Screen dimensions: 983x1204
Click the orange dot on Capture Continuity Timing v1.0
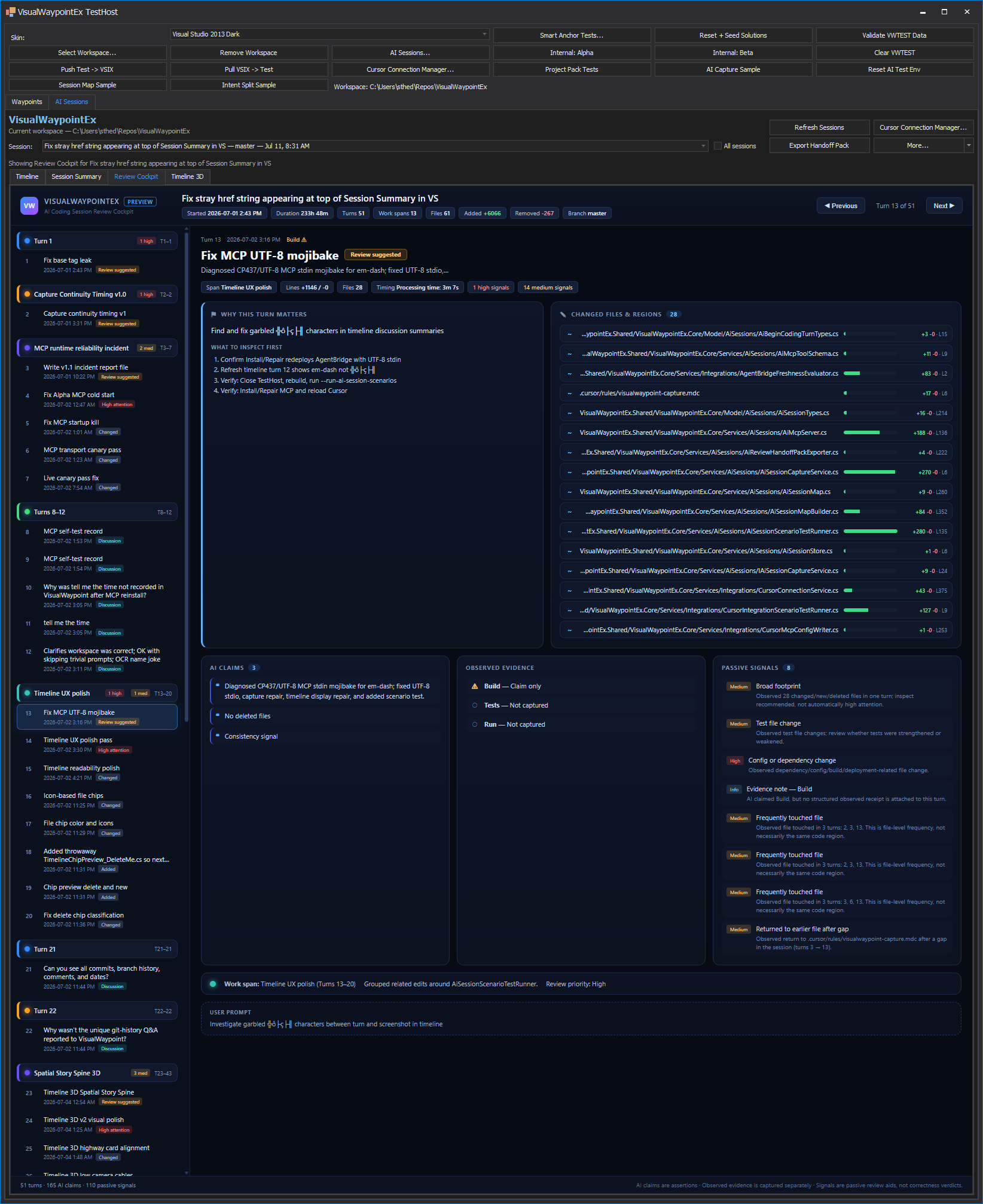click(x=27, y=294)
